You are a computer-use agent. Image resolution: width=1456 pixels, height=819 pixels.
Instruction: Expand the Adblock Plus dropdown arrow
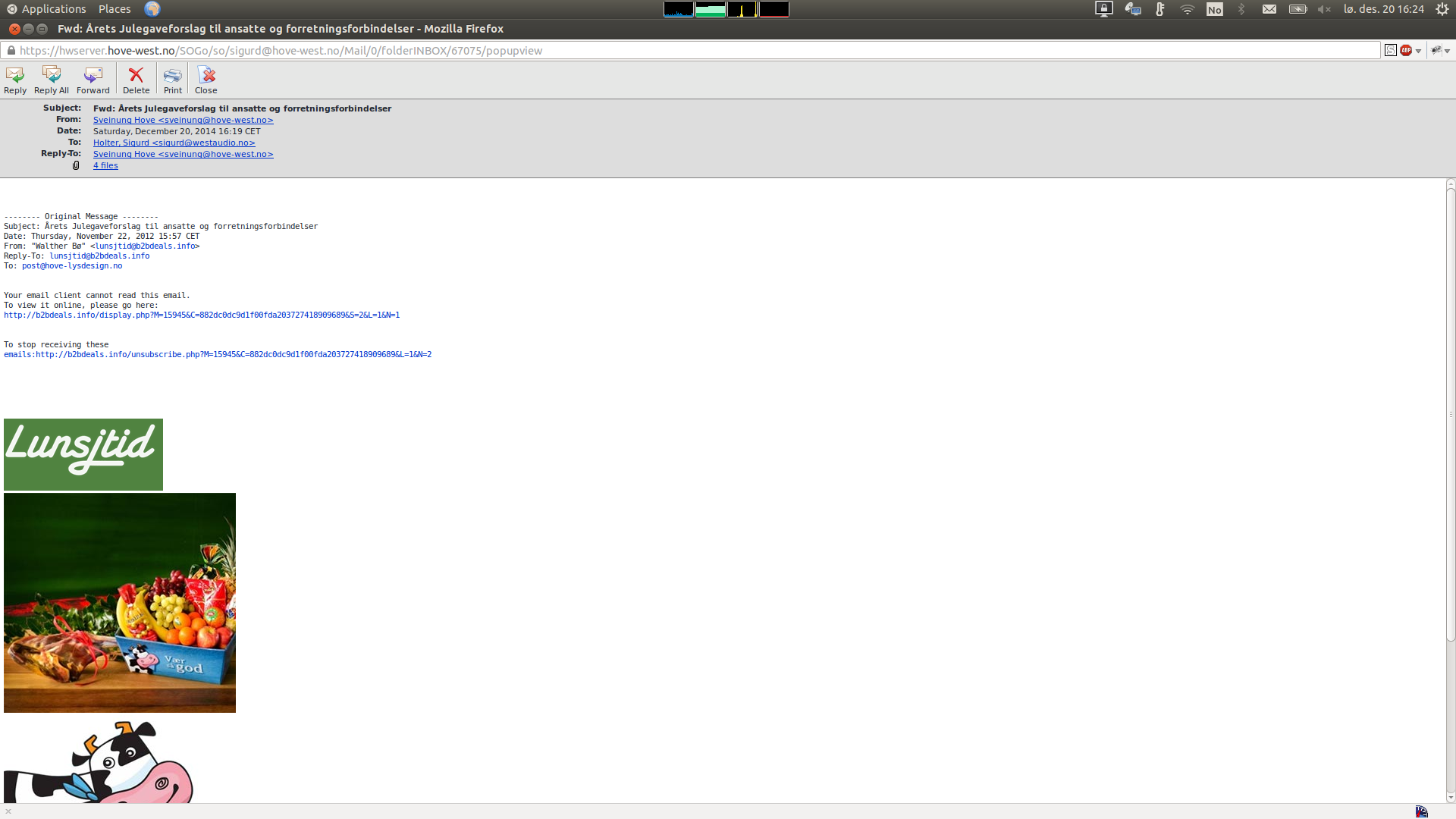(1418, 52)
